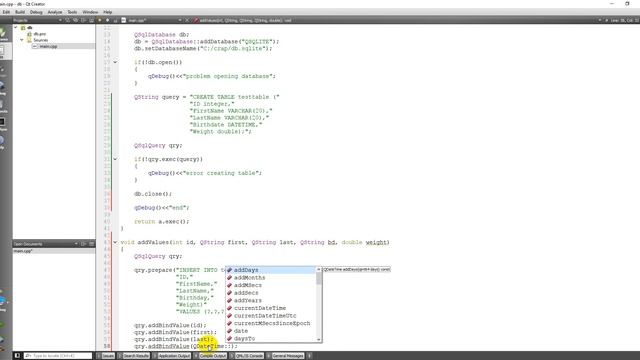Fold the if(!qry.exec(query)) code block
Image resolution: width=640 pixels, height=360 pixels.
click(115, 159)
